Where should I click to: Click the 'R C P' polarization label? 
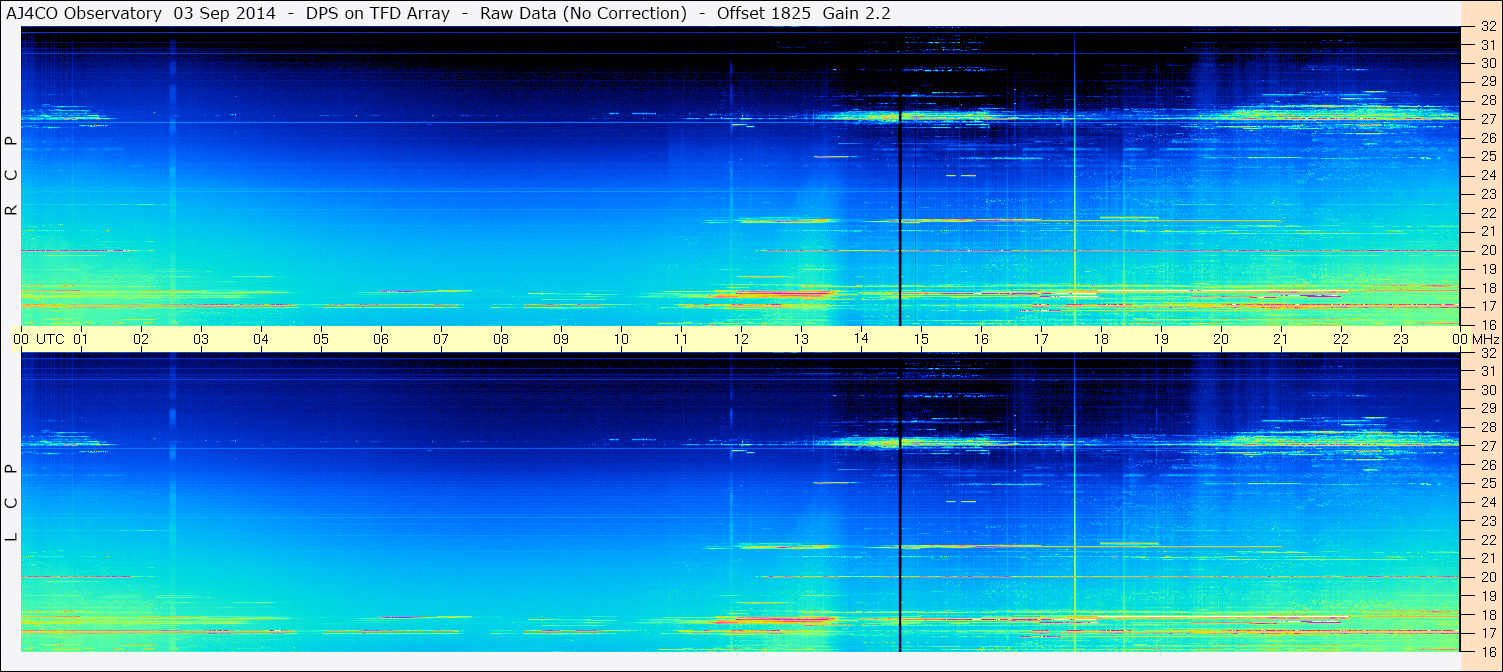click(12, 176)
